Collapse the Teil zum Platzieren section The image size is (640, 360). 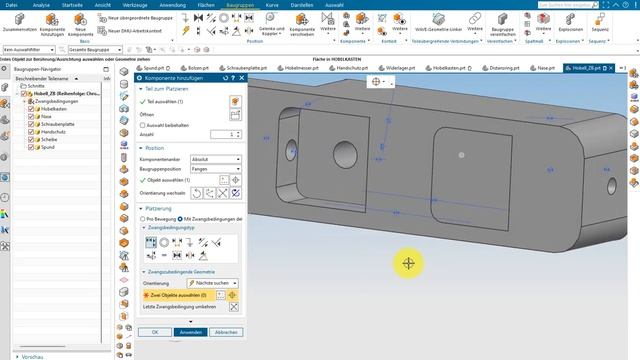pos(141,89)
